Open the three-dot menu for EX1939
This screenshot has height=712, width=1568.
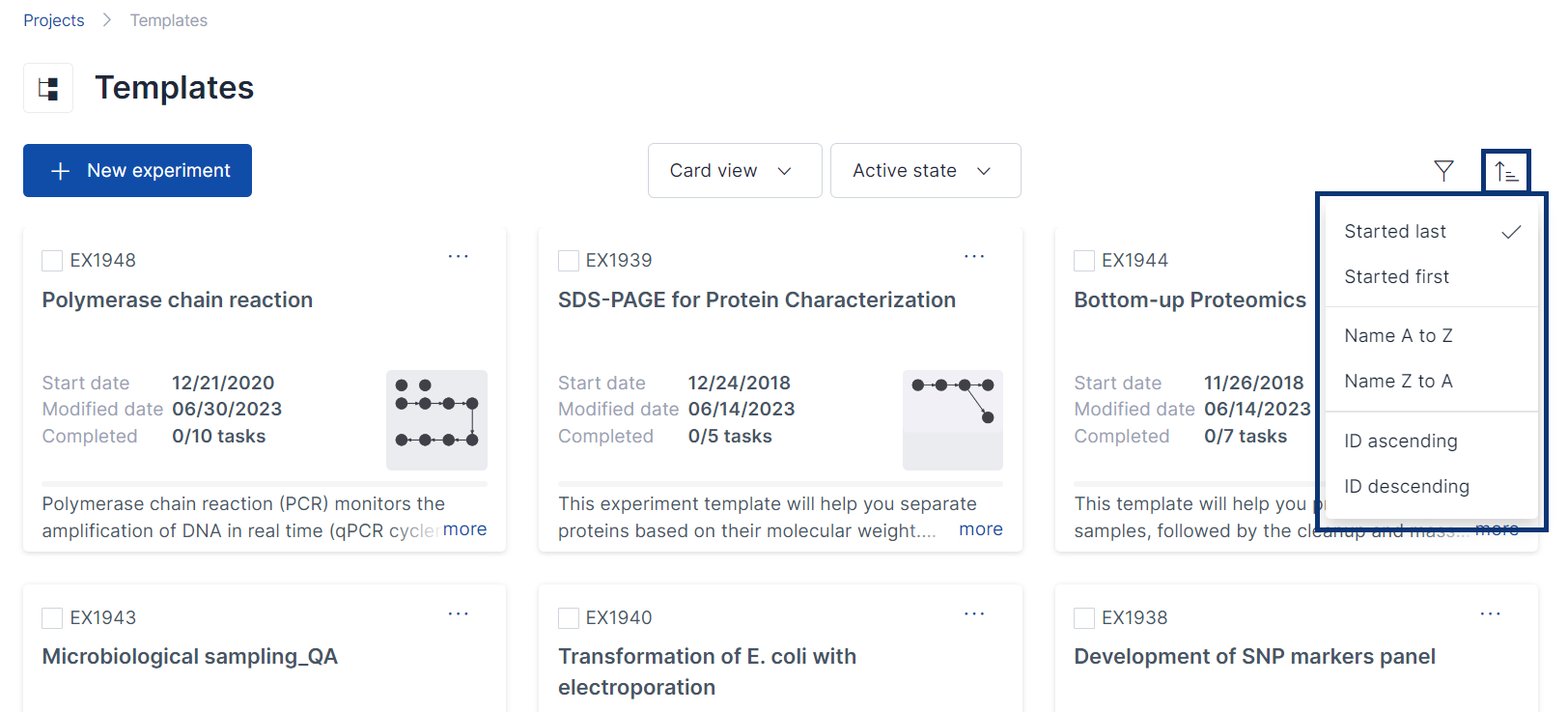click(x=974, y=257)
